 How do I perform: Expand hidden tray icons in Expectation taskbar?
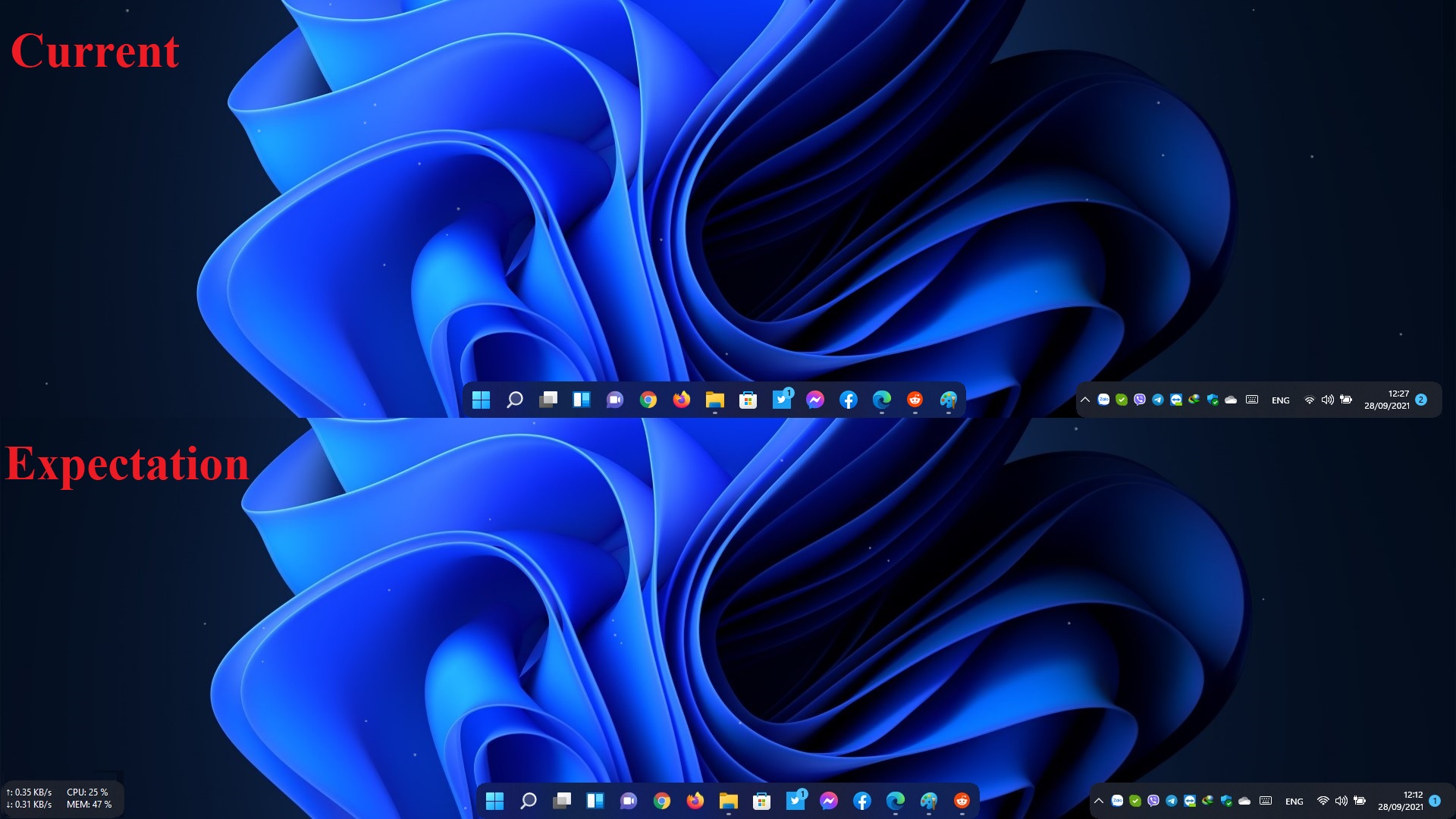(x=1099, y=801)
